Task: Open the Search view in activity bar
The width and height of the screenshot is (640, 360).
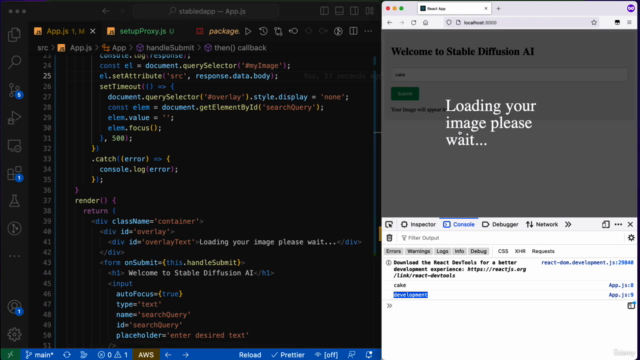Action: point(14,62)
